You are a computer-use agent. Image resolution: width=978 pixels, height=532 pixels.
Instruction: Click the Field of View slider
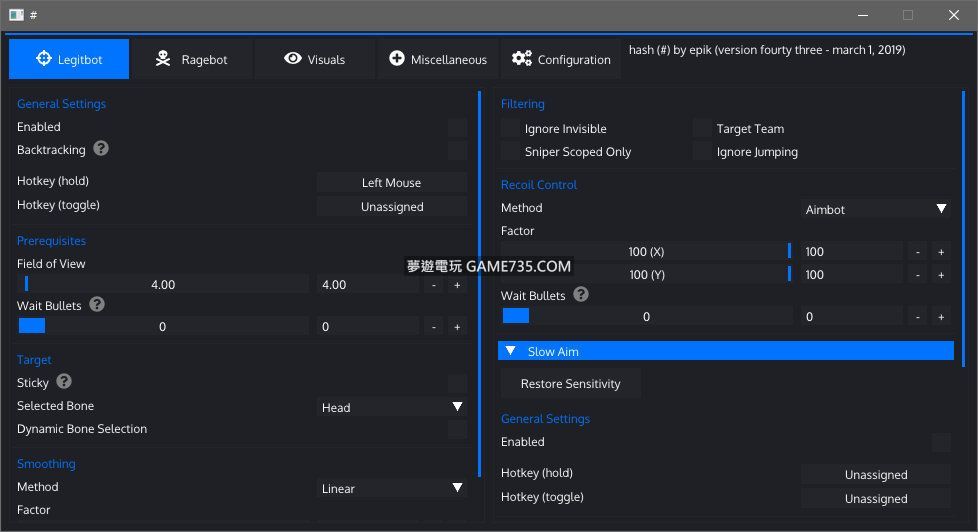(163, 285)
